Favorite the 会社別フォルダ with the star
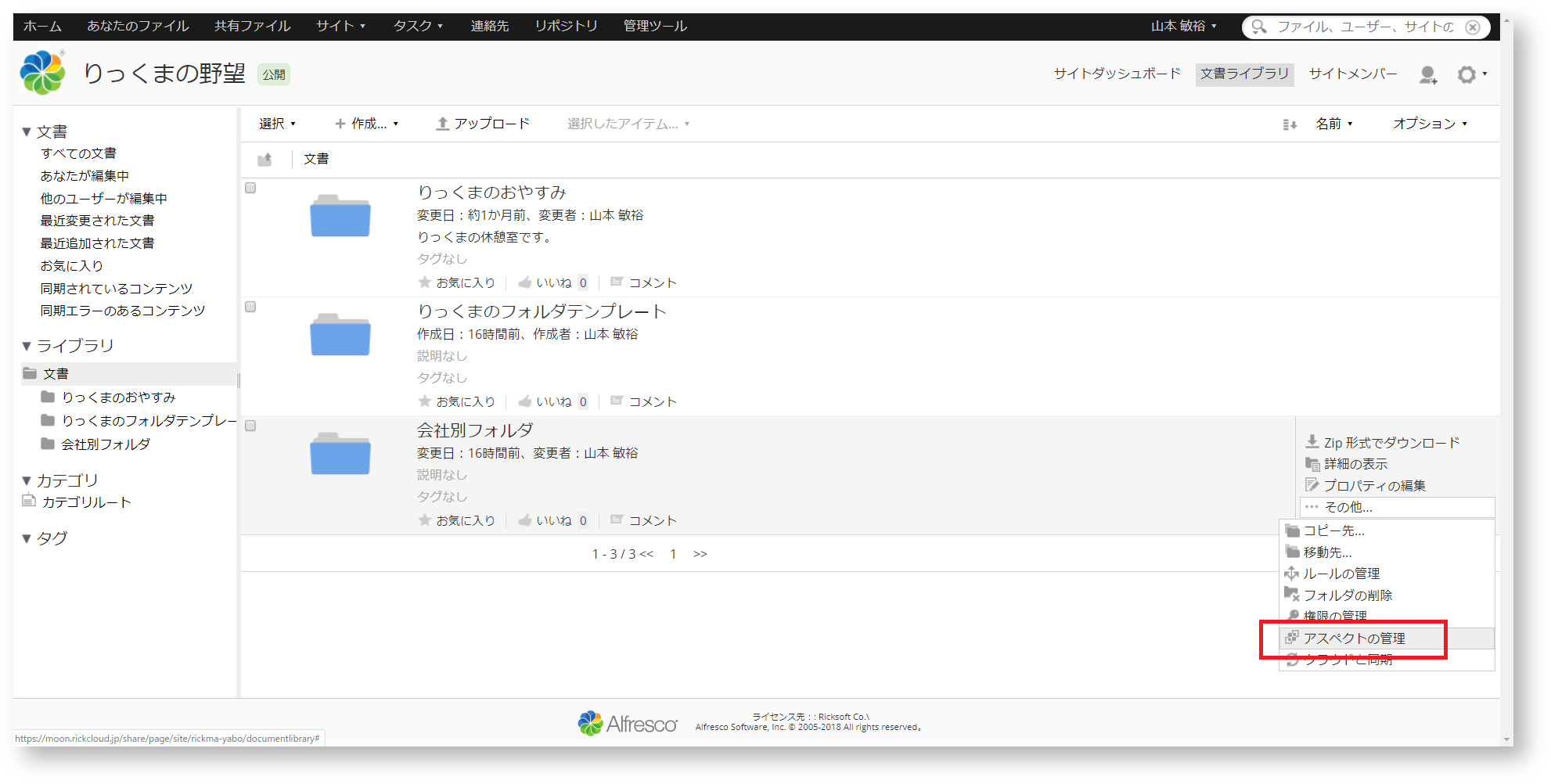The image size is (1551, 784). pyautogui.click(x=457, y=520)
